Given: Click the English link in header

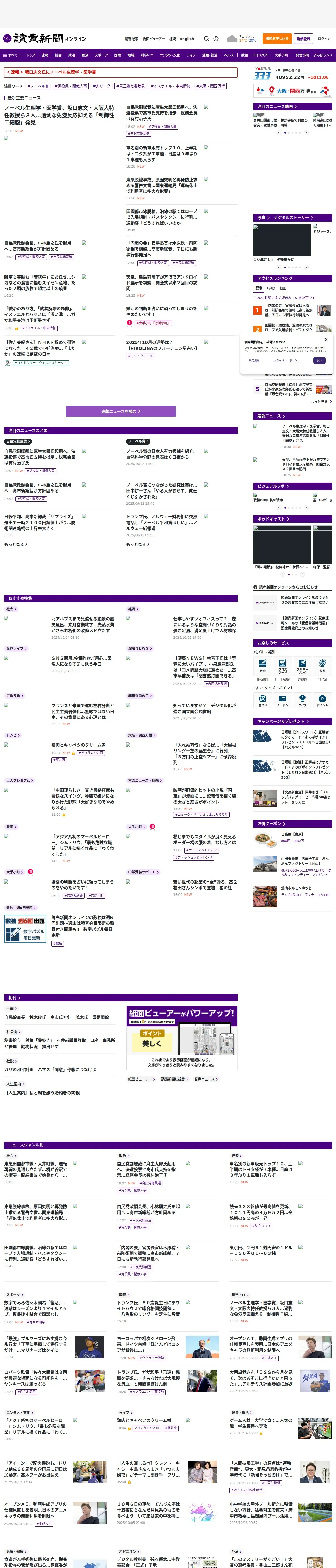Looking at the screenshot, I should [x=187, y=38].
